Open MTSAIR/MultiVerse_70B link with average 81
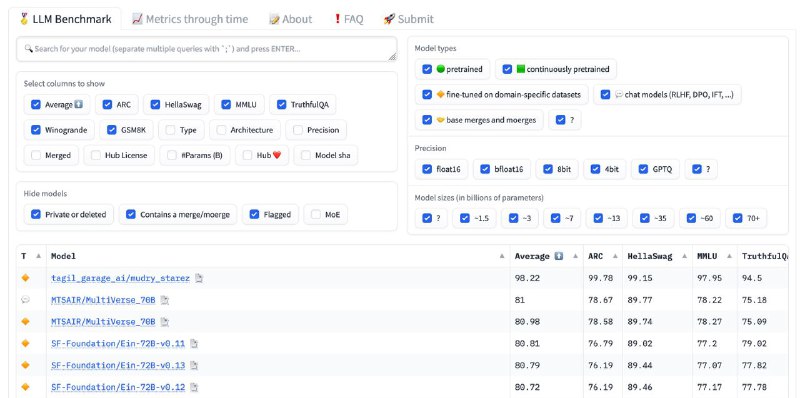800x398 pixels. 103,300
